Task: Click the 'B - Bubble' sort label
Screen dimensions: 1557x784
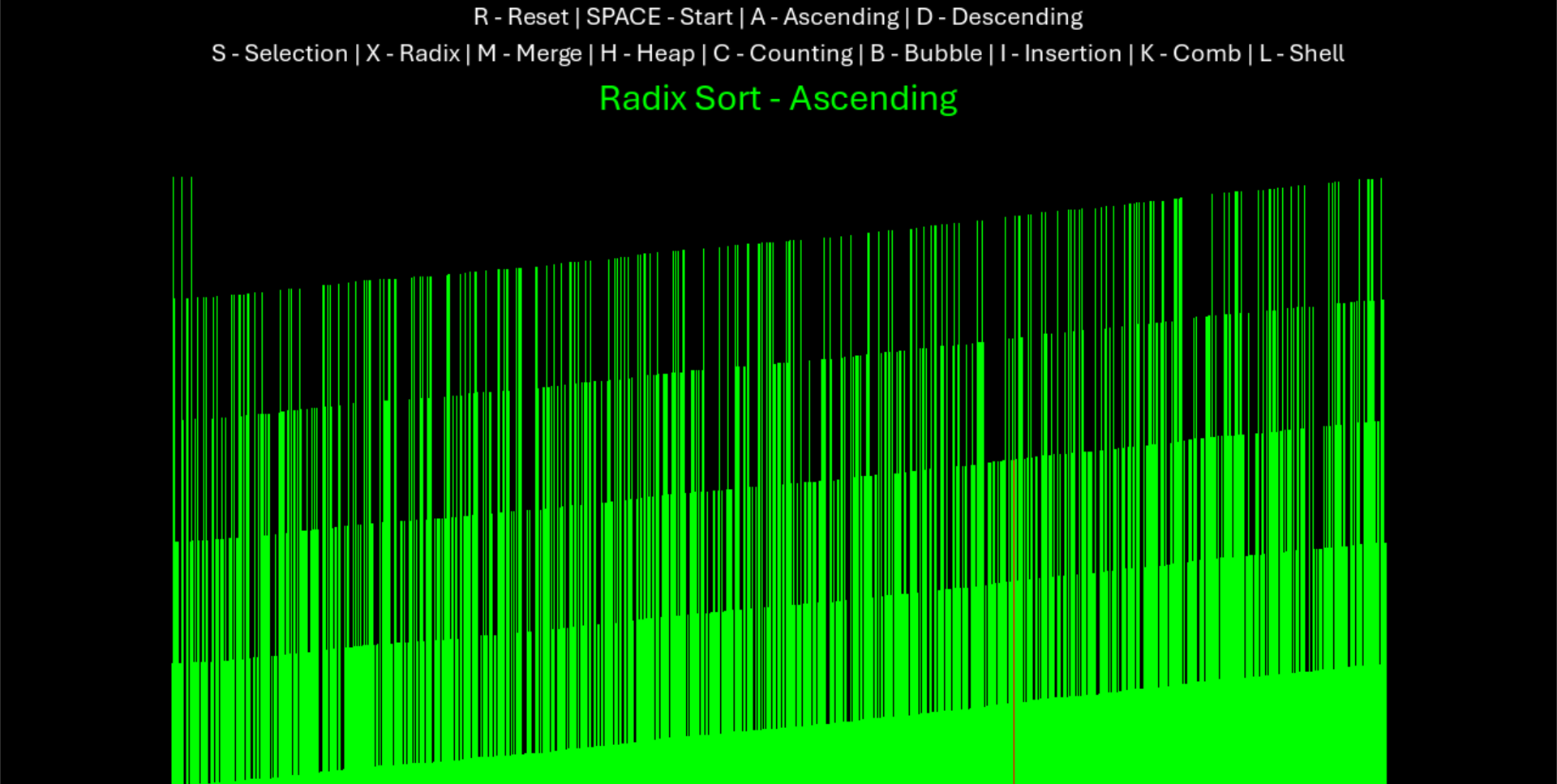Action: point(926,54)
